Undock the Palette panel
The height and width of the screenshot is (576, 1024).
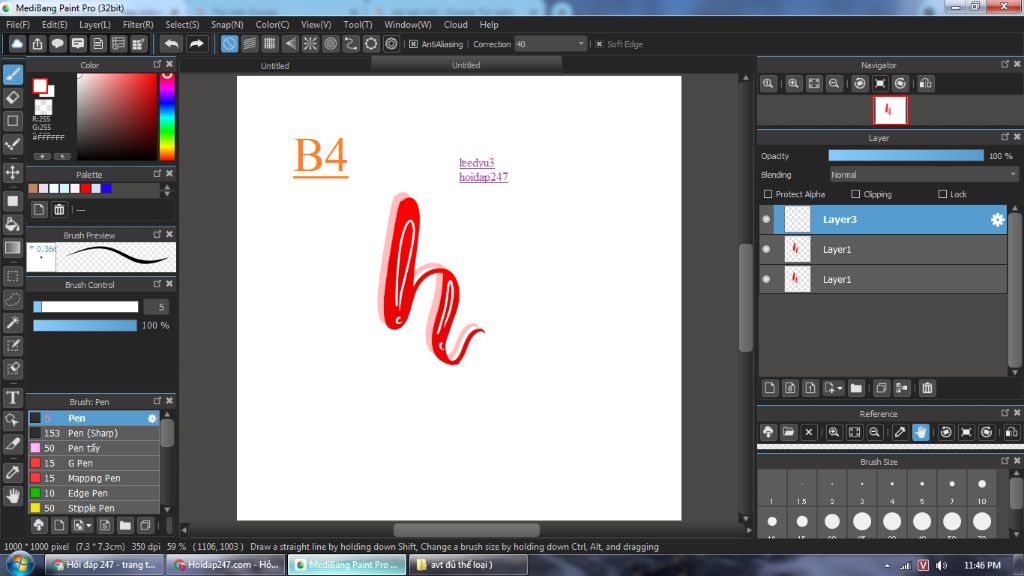tap(157, 174)
